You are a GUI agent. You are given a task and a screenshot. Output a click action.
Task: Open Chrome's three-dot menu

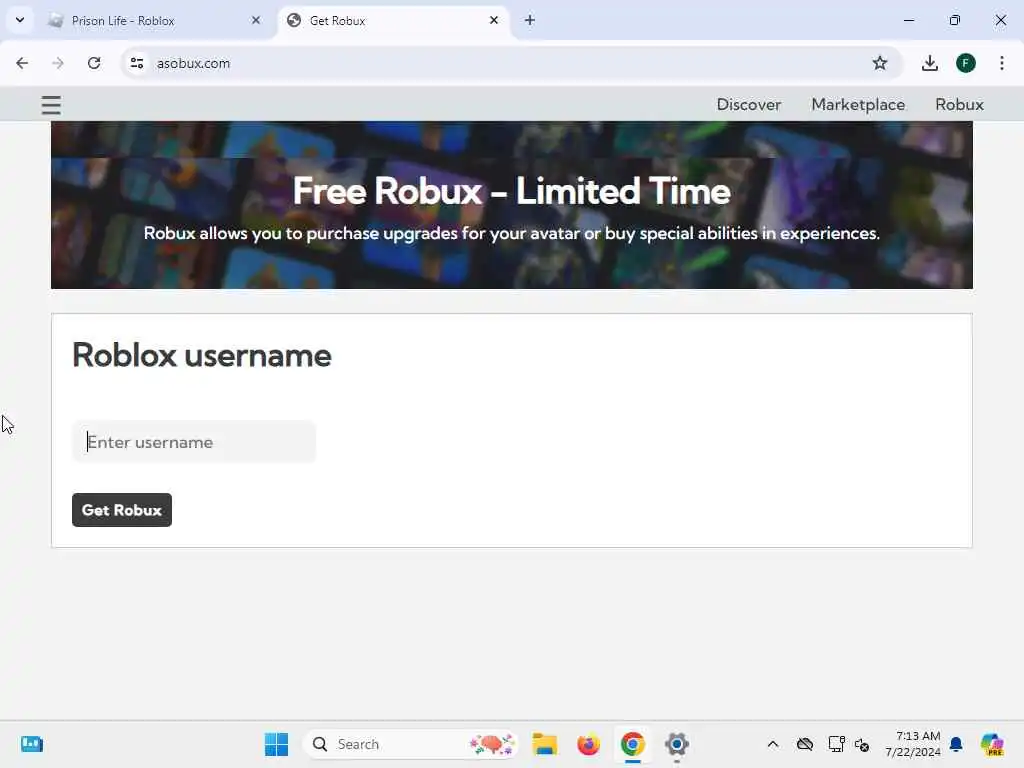pos(1002,63)
